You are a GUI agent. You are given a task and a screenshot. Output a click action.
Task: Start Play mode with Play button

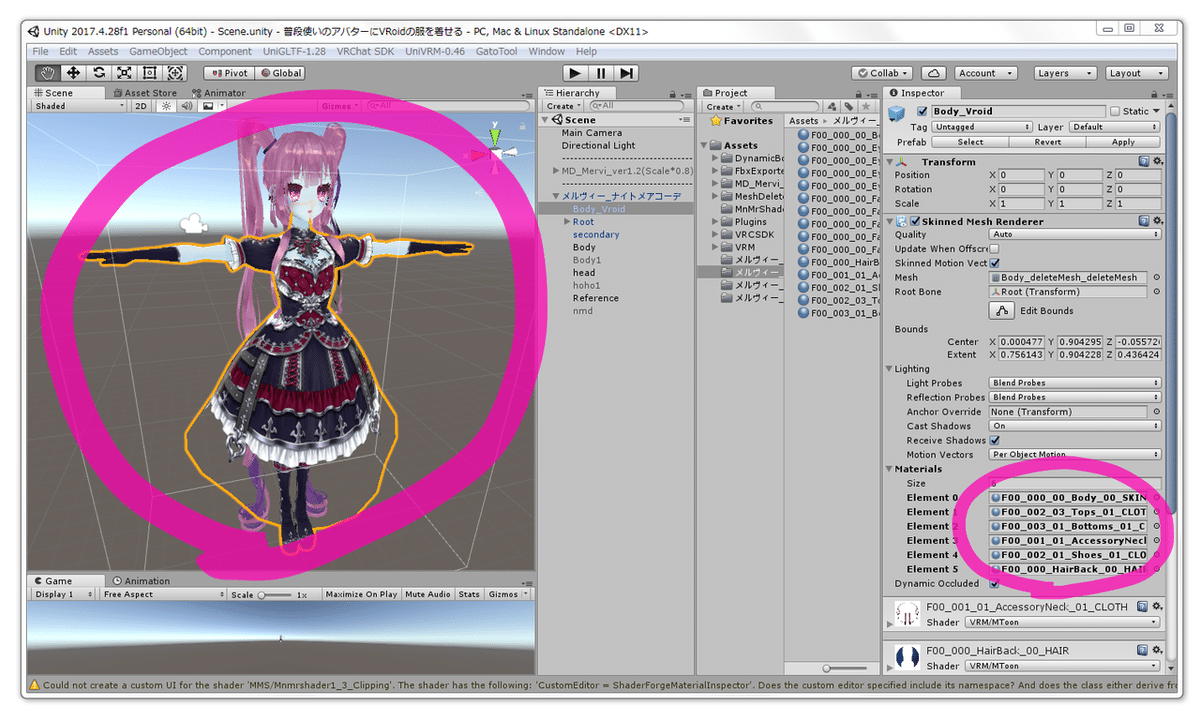pos(575,73)
